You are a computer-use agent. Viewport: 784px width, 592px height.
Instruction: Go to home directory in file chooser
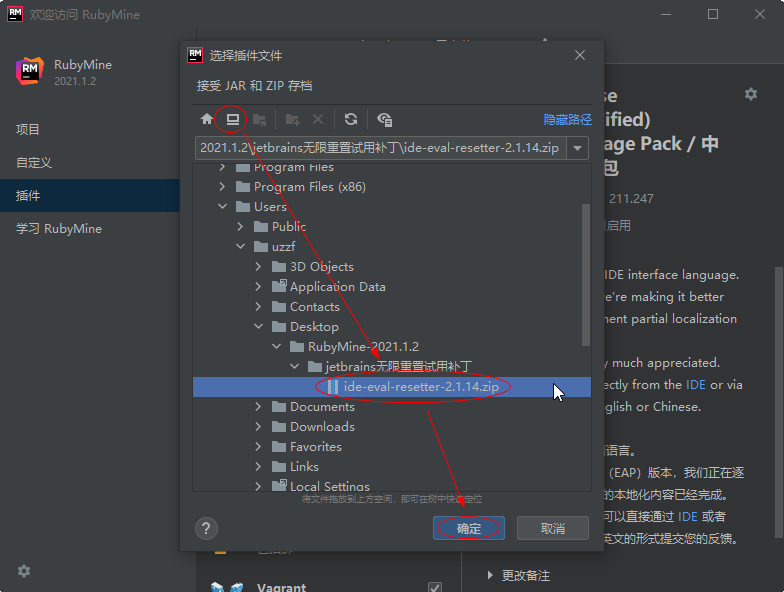pyautogui.click(x=206, y=119)
